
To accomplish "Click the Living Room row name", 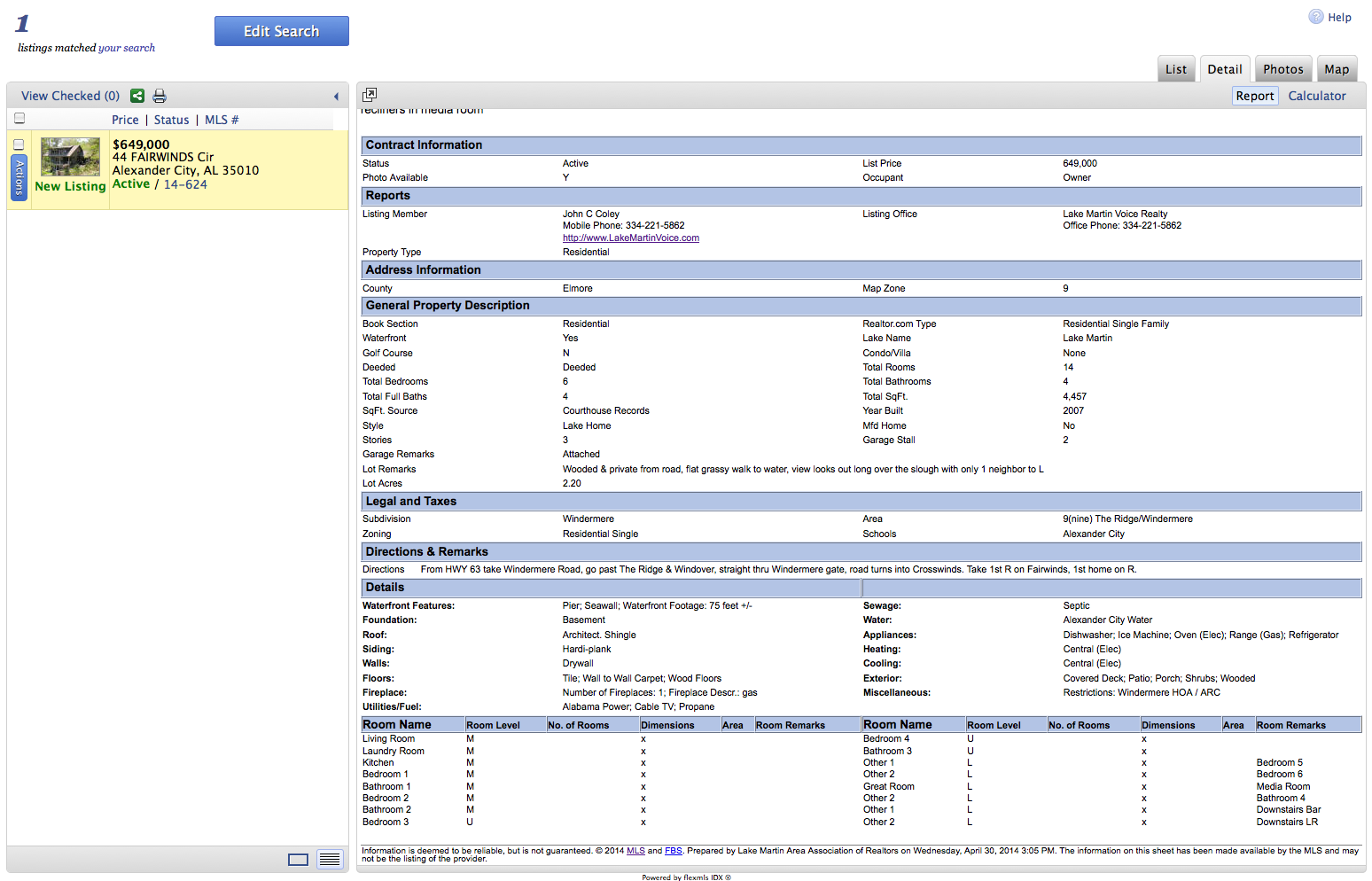I will [388, 738].
